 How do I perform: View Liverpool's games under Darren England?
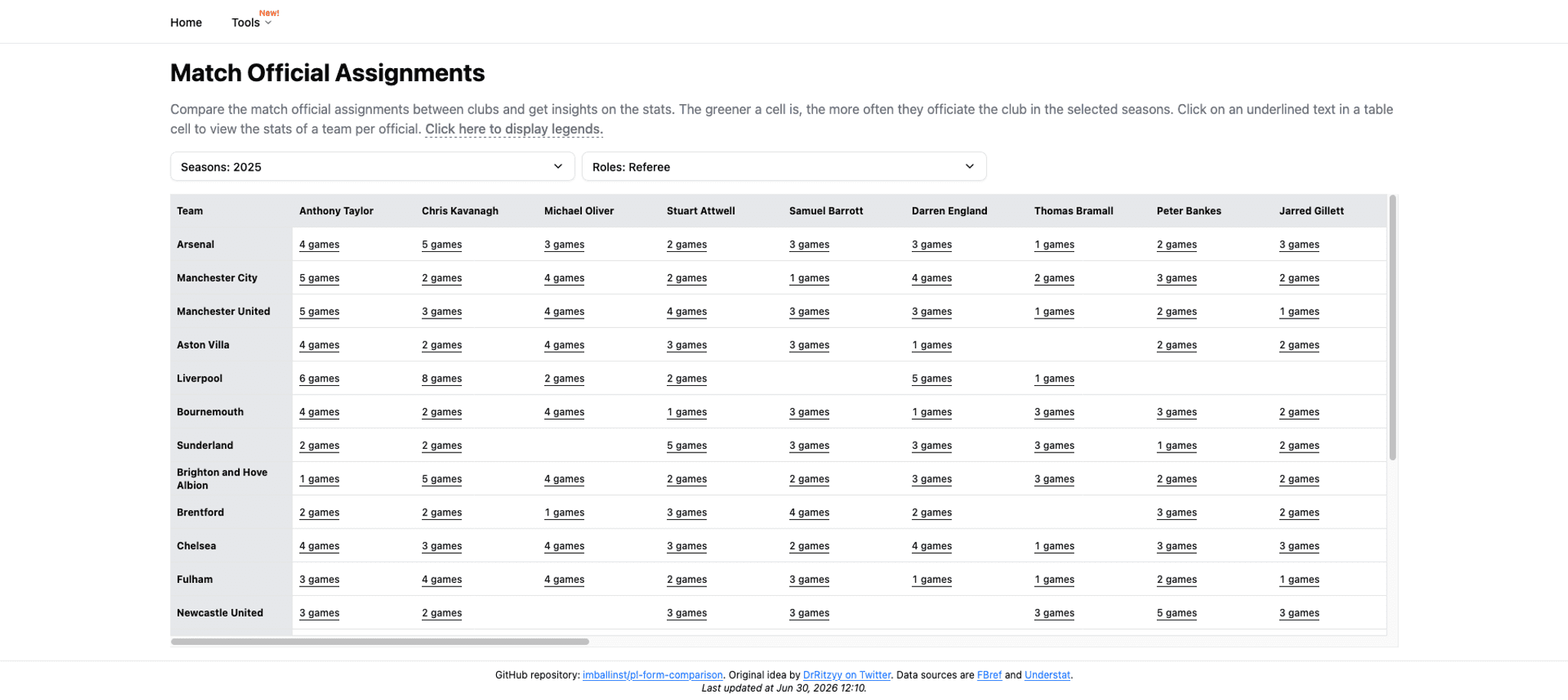[932, 378]
